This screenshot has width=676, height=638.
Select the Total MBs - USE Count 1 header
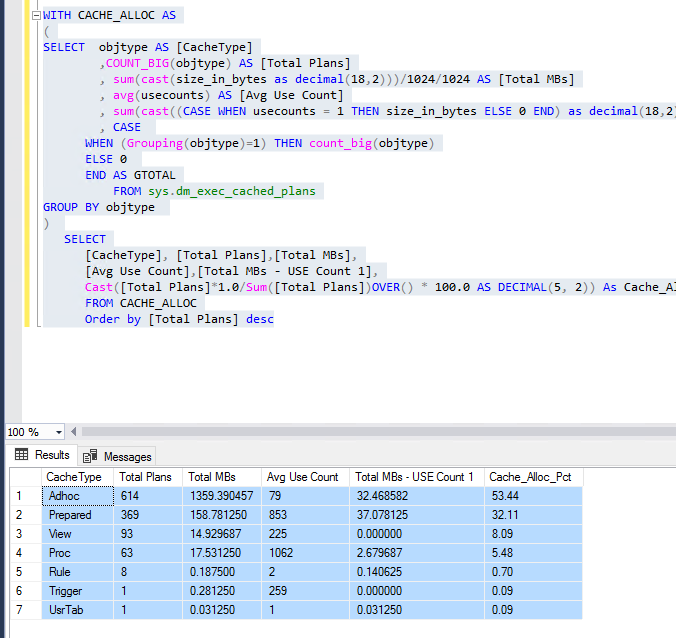417,477
